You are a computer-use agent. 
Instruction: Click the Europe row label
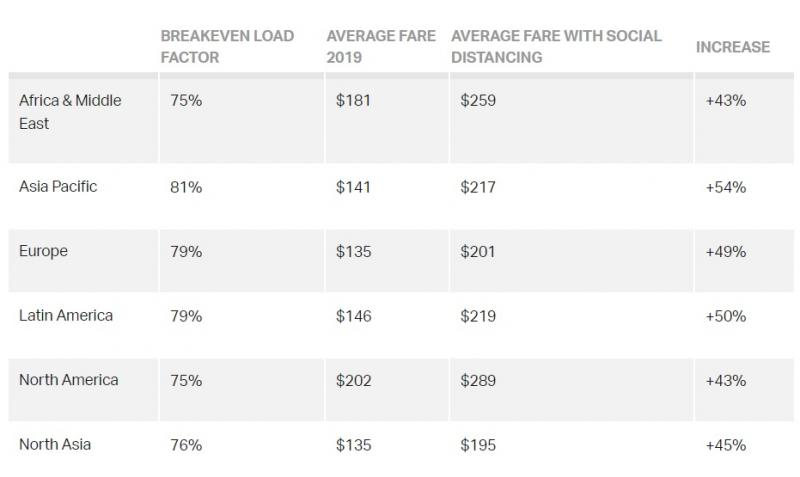[43, 252]
